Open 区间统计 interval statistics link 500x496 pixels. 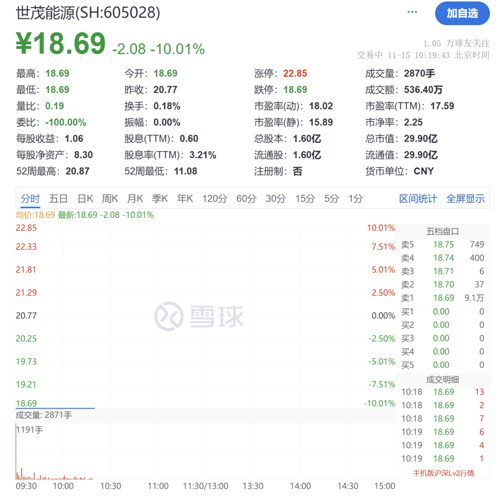[x=418, y=199]
